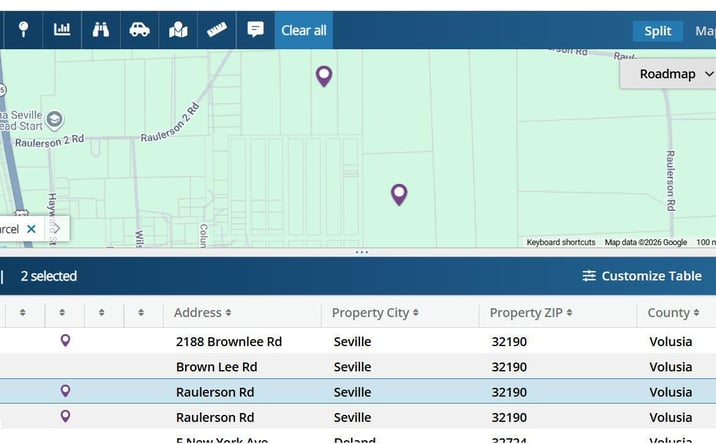The image size is (716, 444).
Task: Toggle pin on highlighted Raulerson Rd row
Action: click(x=65, y=391)
